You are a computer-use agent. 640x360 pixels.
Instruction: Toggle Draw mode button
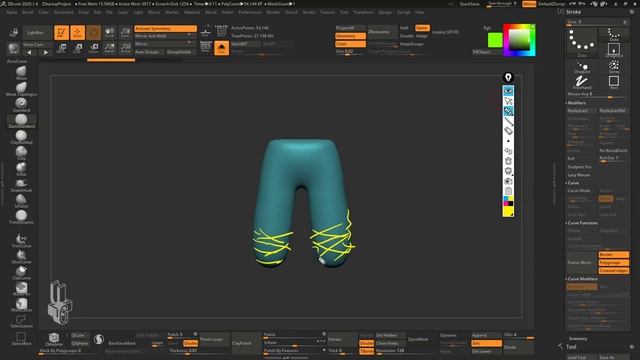click(x=77, y=32)
